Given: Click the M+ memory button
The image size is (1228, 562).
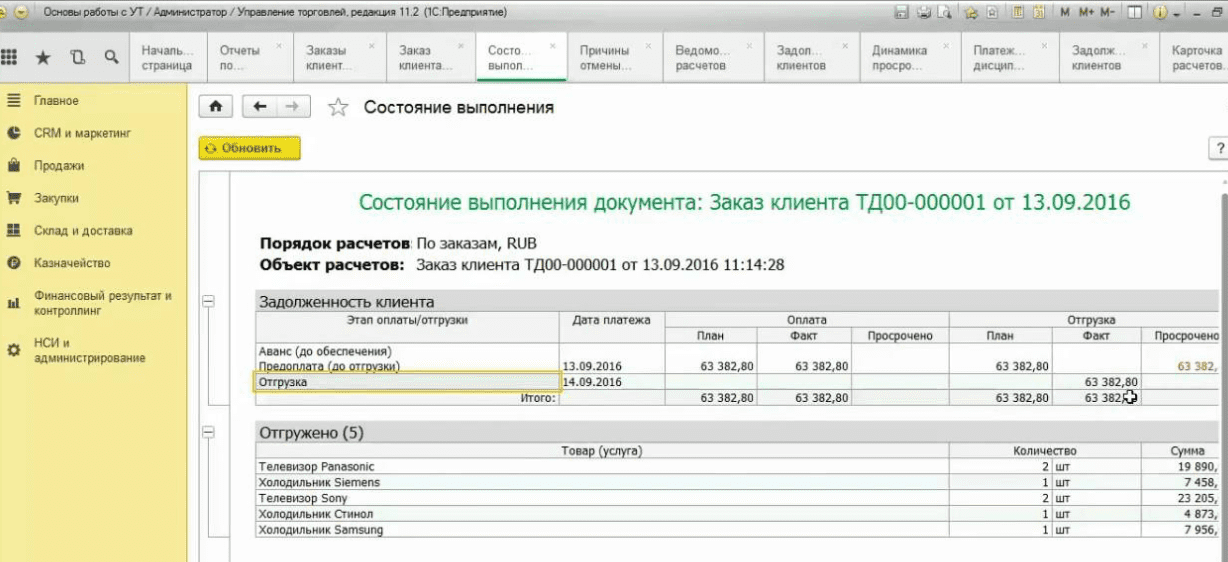Looking at the screenshot, I should click(x=1086, y=13).
